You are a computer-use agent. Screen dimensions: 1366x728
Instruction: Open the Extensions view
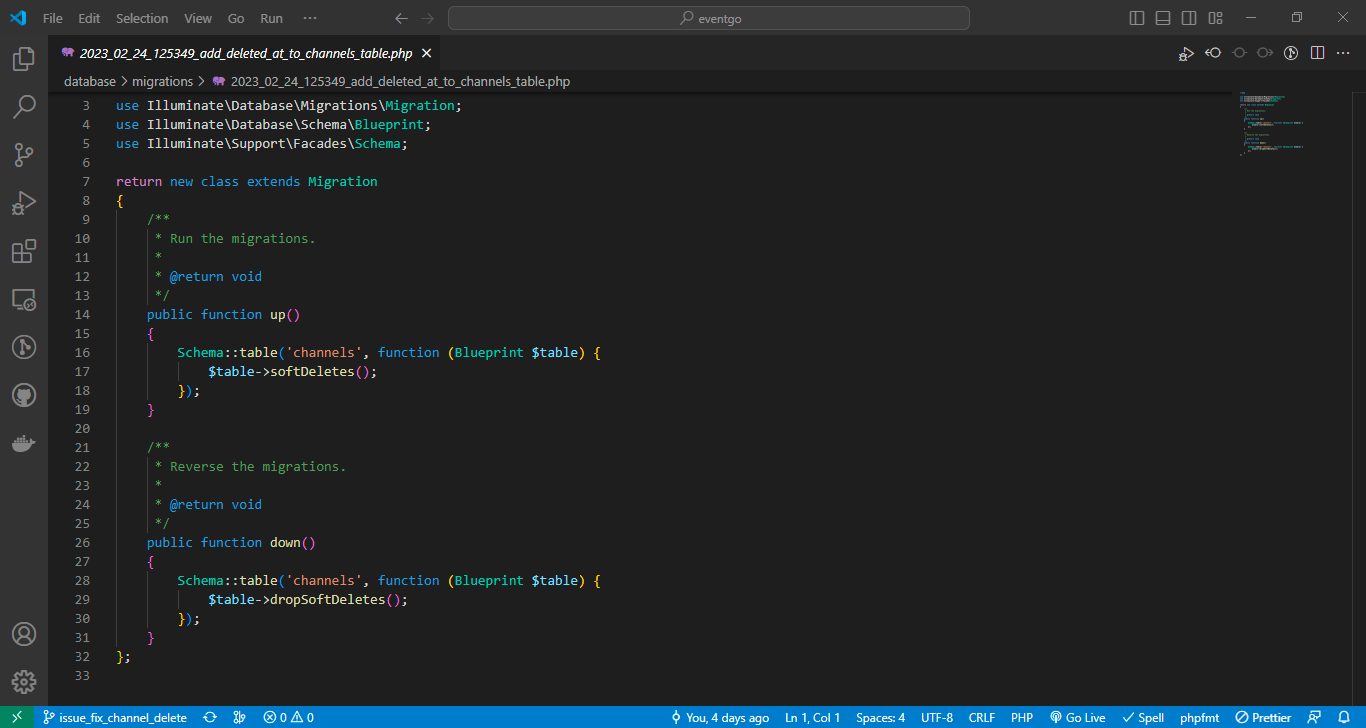pos(24,251)
